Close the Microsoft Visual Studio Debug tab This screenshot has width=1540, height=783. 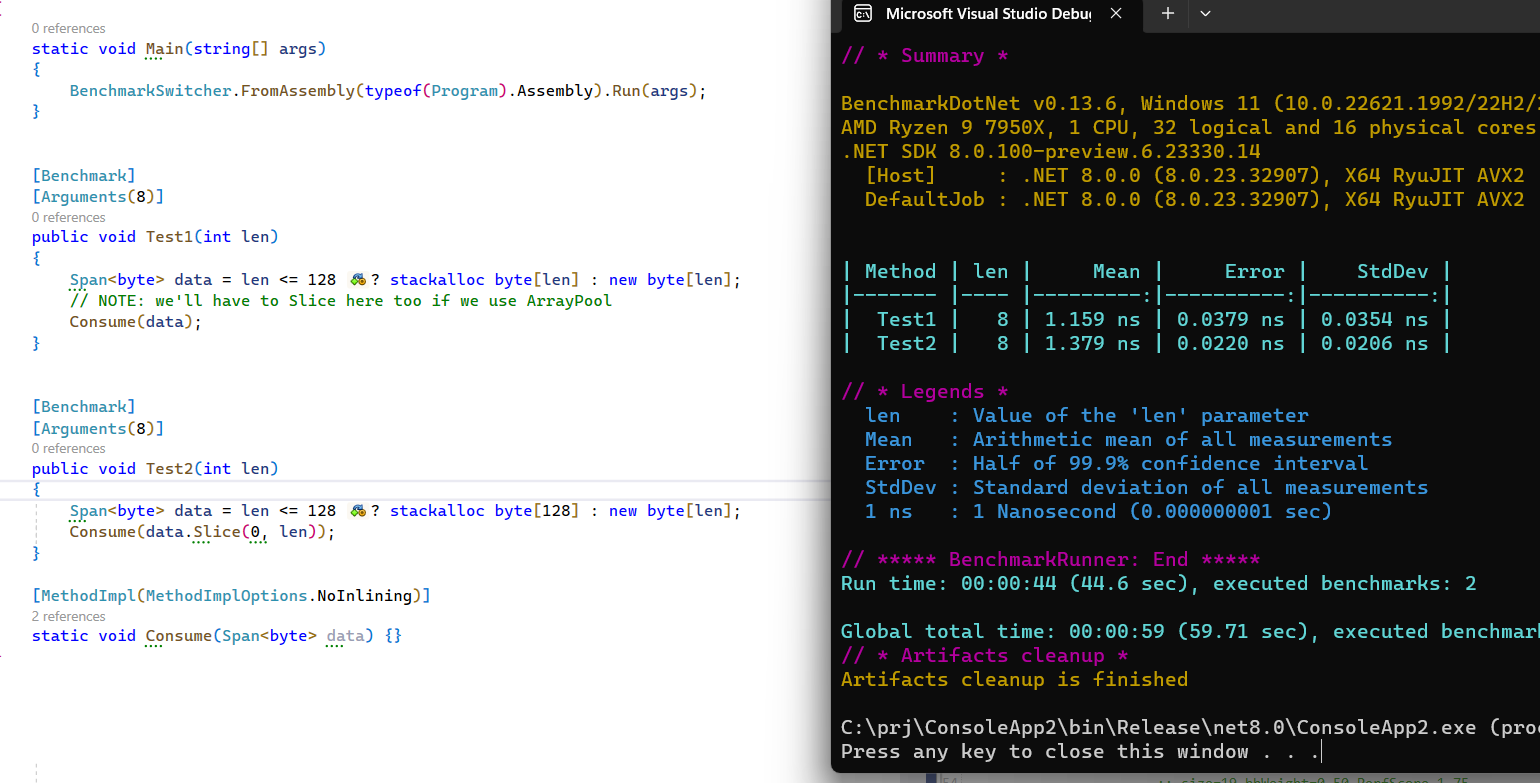click(x=1115, y=14)
